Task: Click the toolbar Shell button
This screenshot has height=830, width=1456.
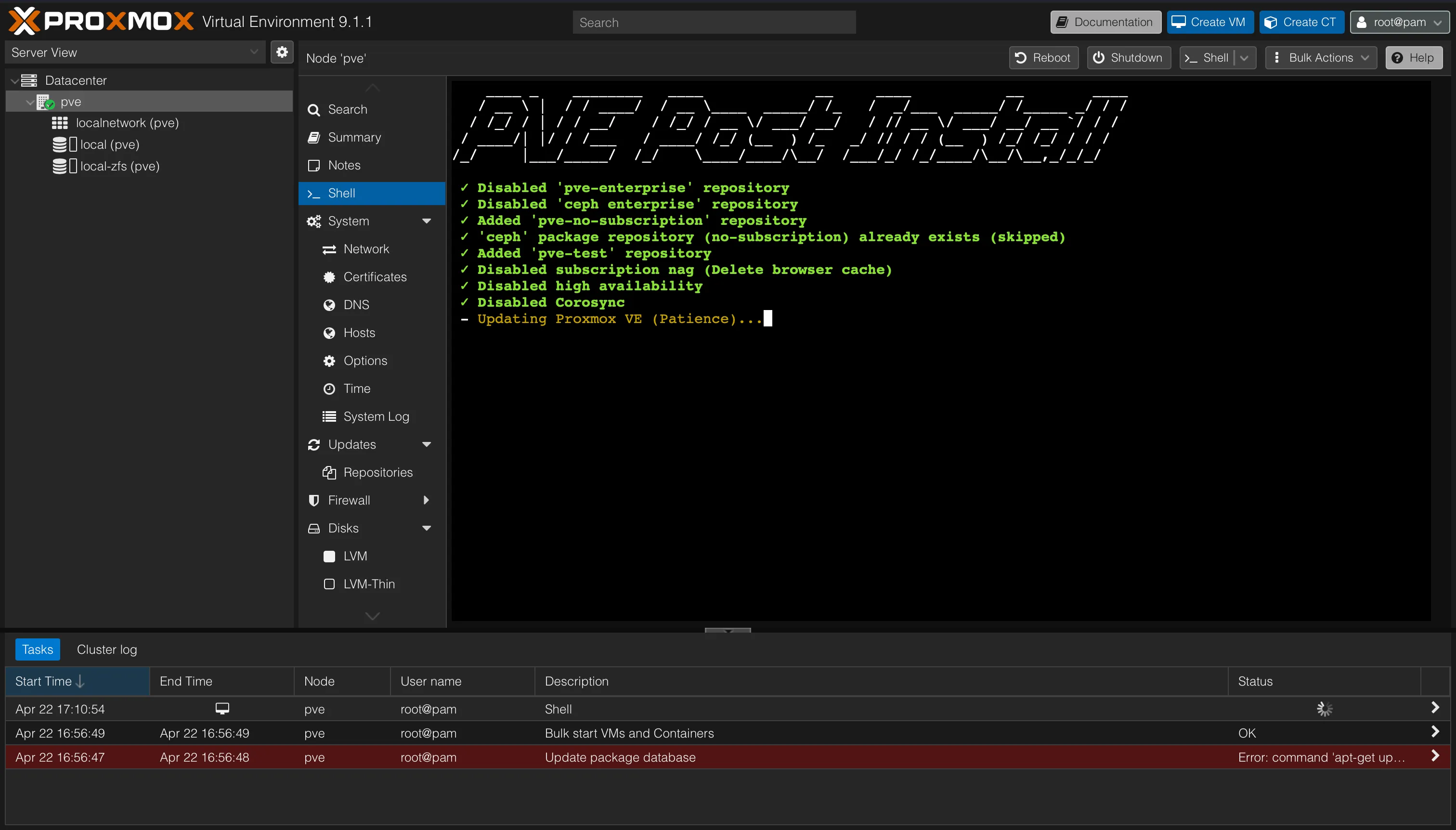Action: (x=1207, y=58)
